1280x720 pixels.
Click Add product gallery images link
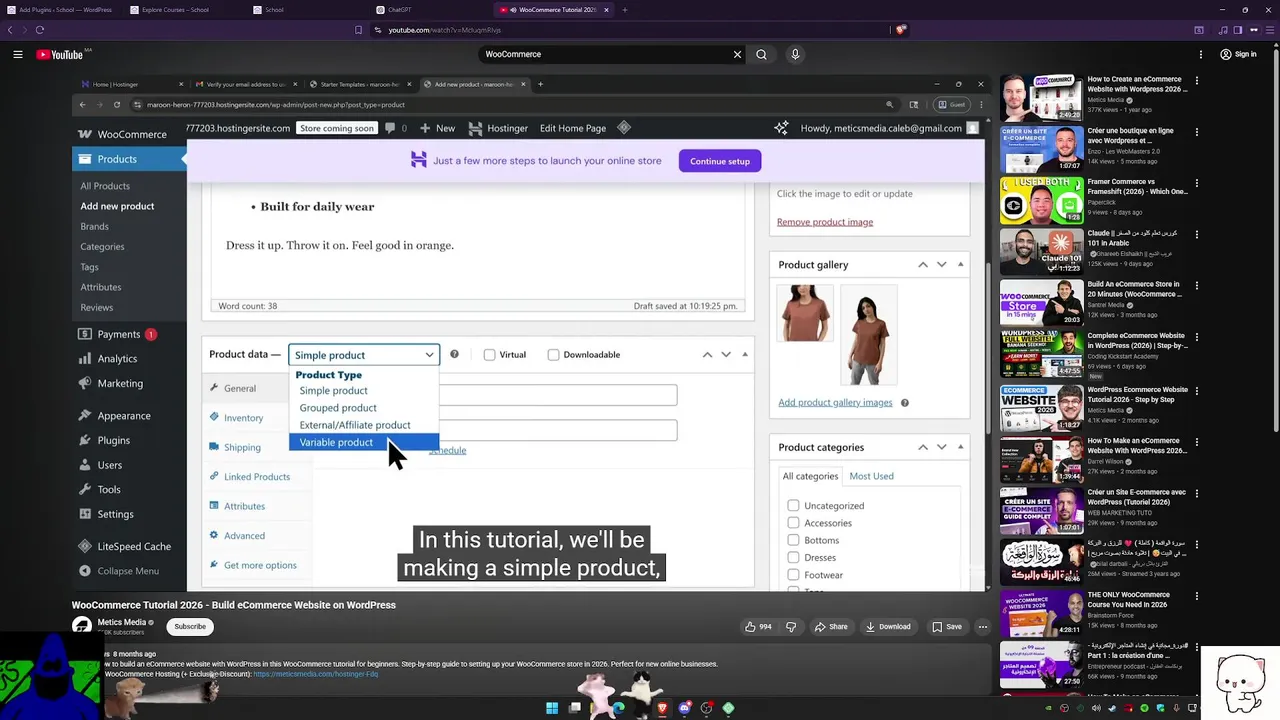point(835,402)
